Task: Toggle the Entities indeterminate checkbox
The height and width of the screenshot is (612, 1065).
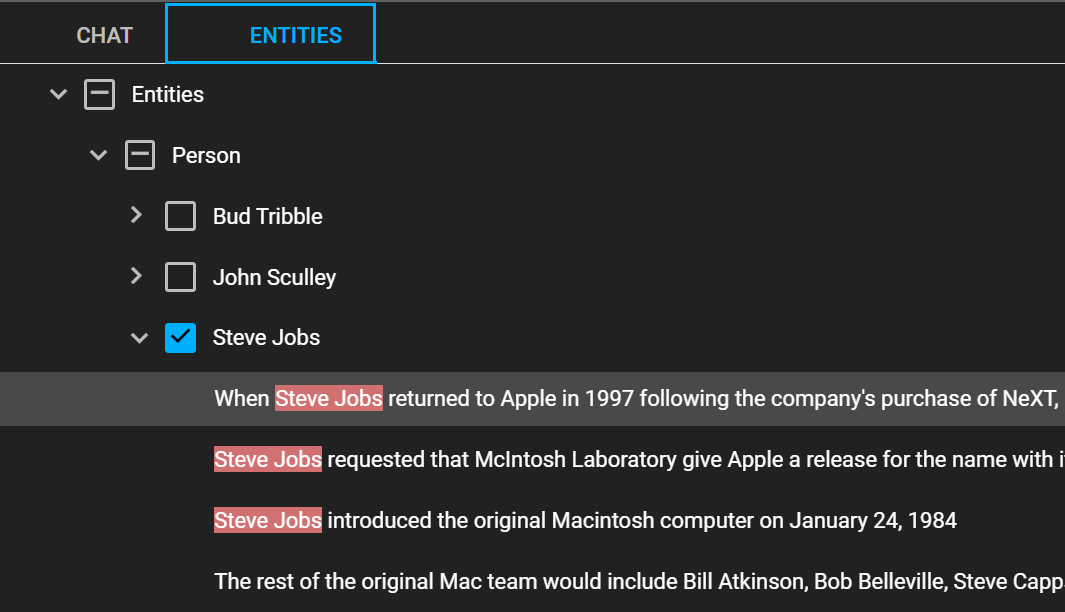Action: tap(99, 94)
